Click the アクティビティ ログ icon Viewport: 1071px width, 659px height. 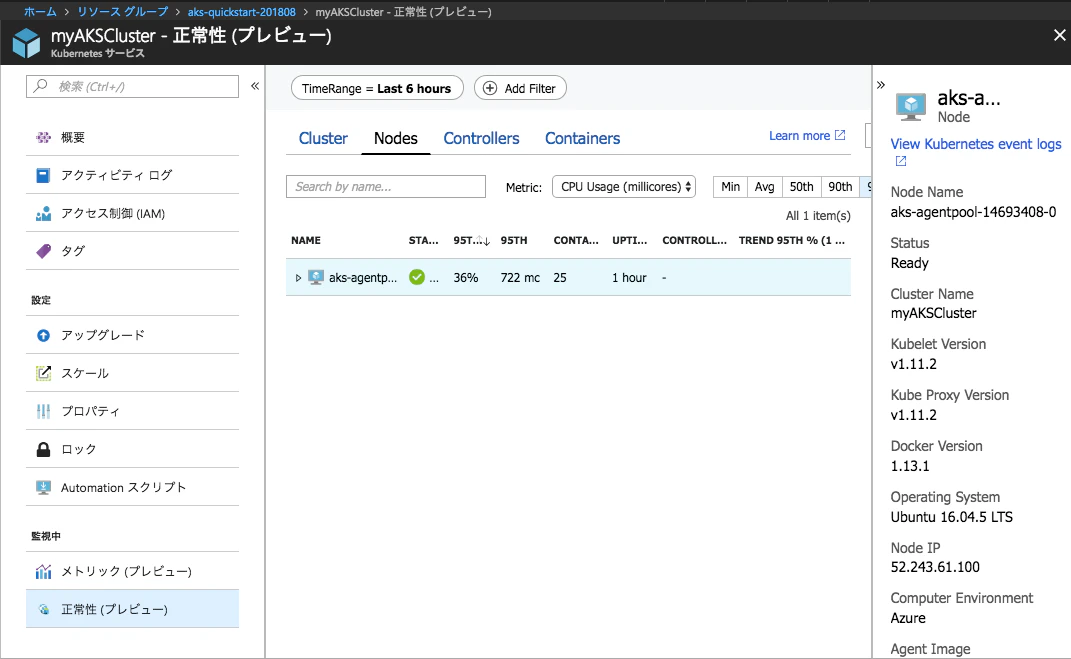(x=43, y=176)
